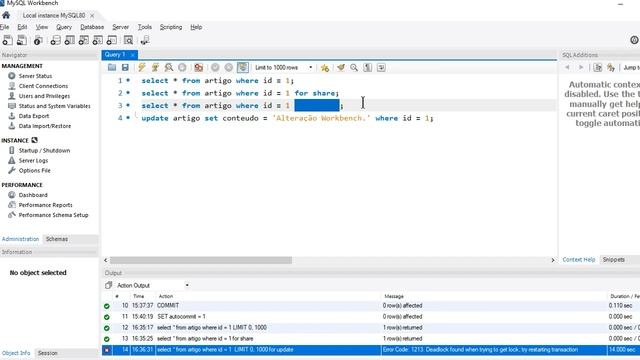Screen dimensions: 640x360
Task: Click the stop query execution icon
Action: (182, 67)
